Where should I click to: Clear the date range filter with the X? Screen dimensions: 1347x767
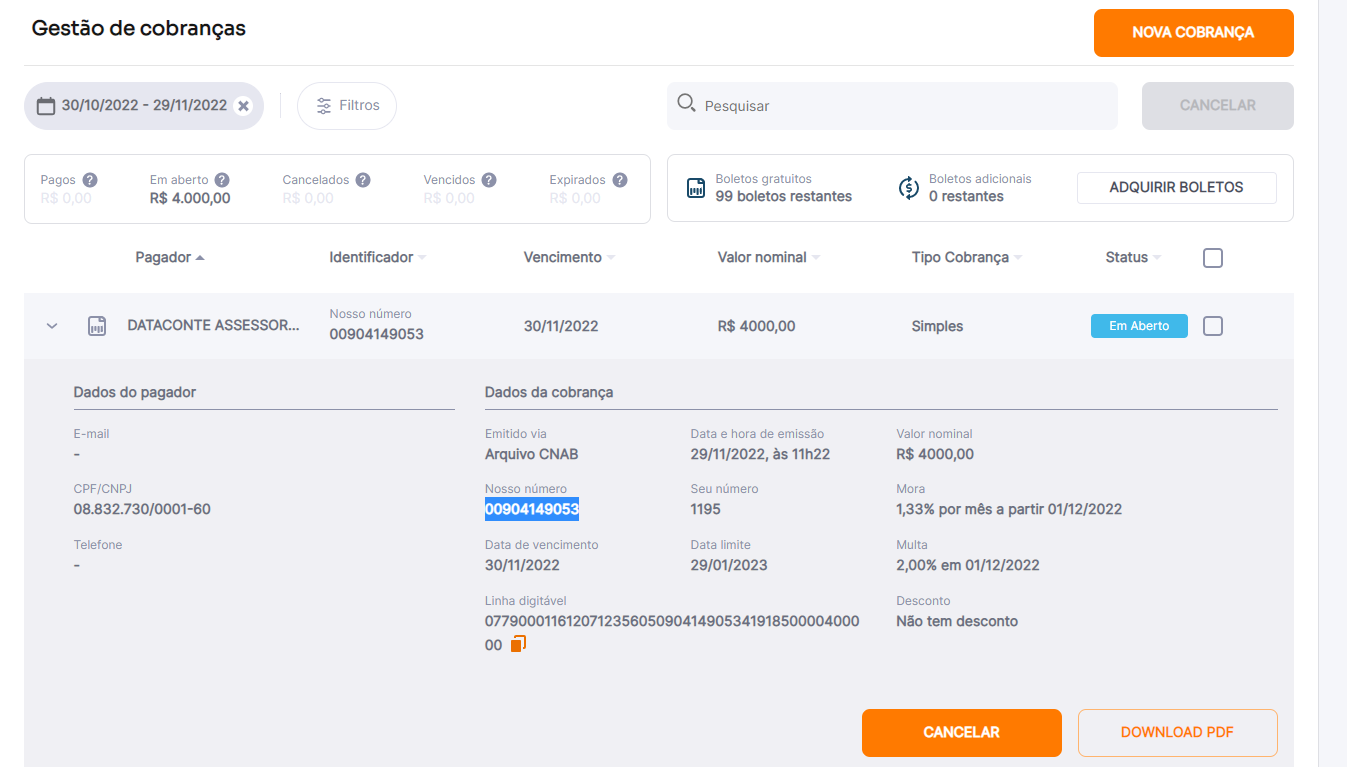pyautogui.click(x=243, y=106)
